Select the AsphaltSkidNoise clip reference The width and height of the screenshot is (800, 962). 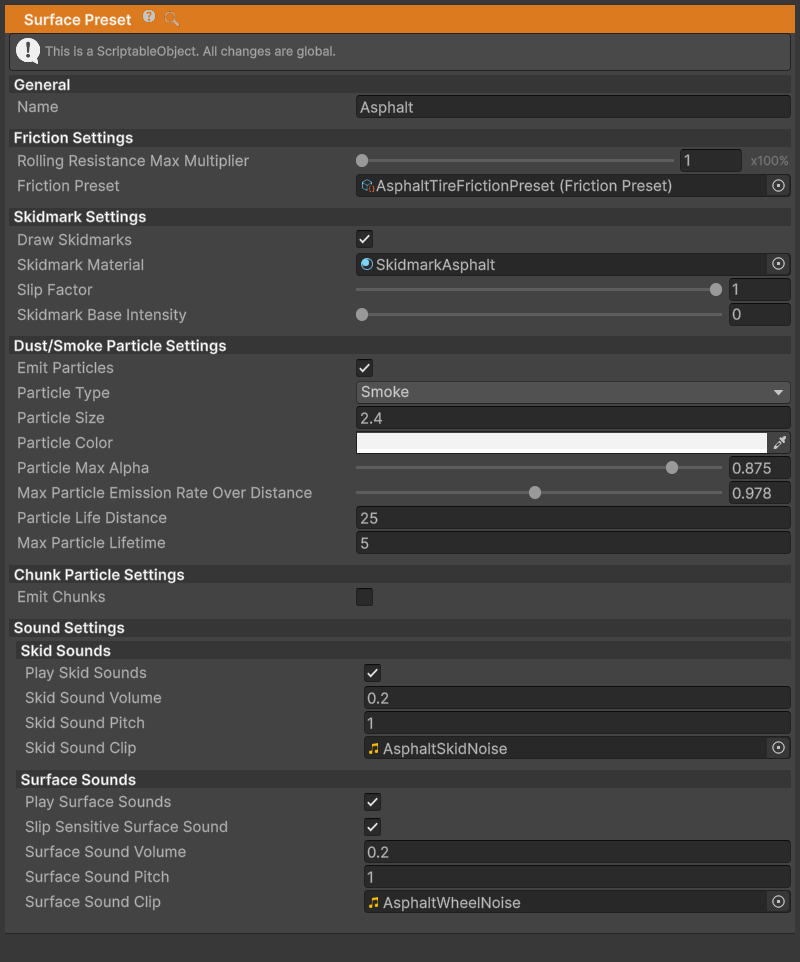click(566, 748)
